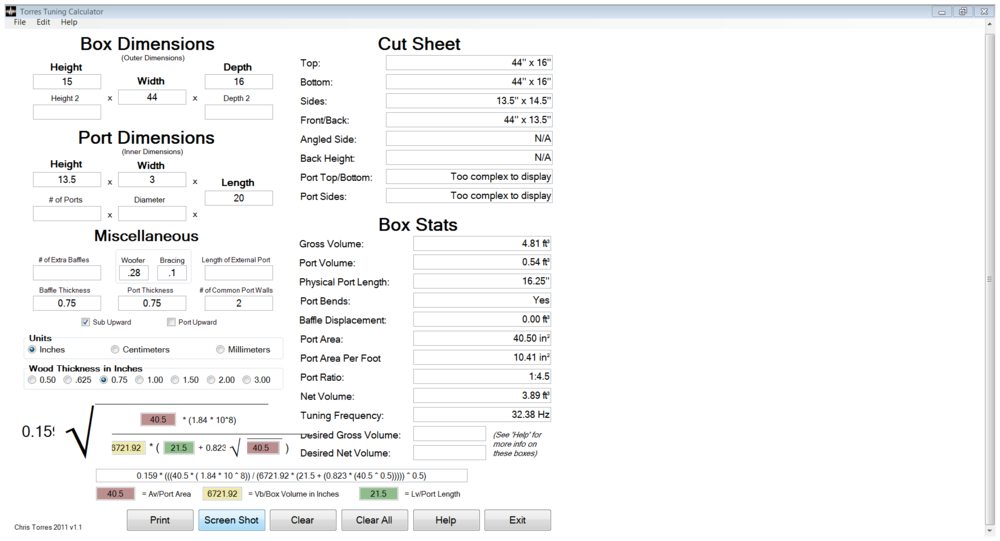Uncheck the Sub Upward checkbox
Image resolution: width=1000 pixels, height=541 pixels.
point(86,322)
